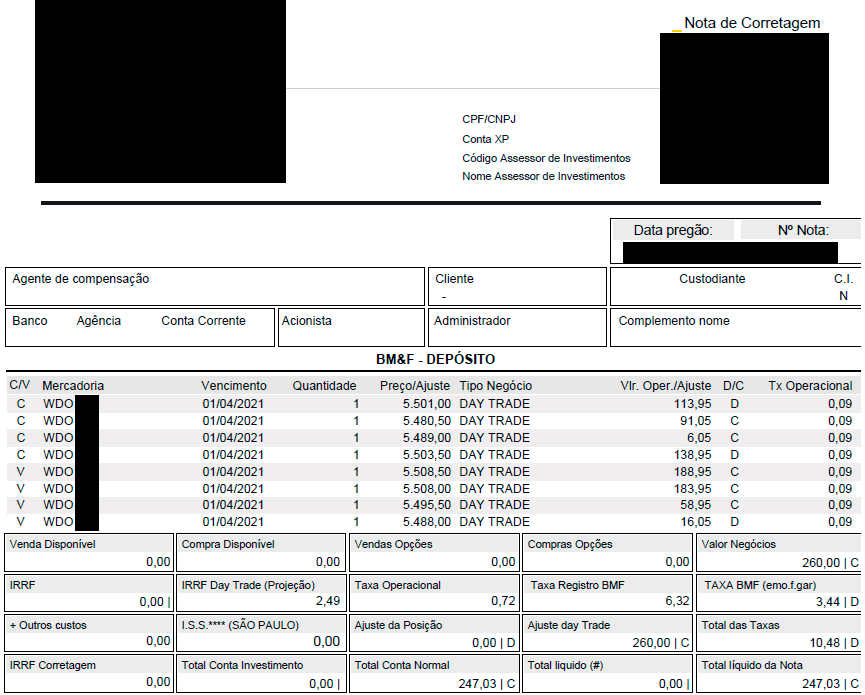
Task: Click 'IRRF Day Trade (Projeção)' value 2,49
Action: (x=328, y=601)
